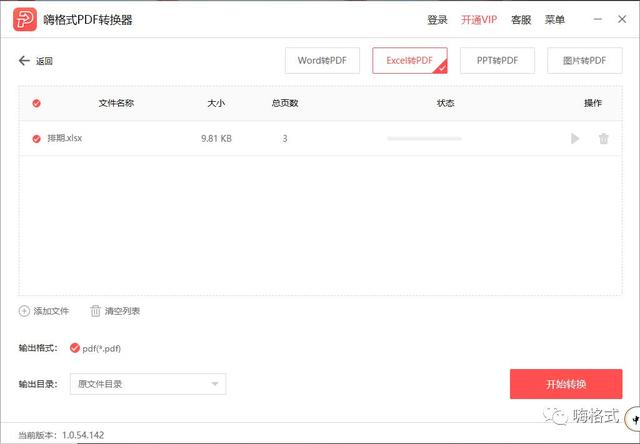Screen dimensions: 640x444
Task: Switch to 图片转PDF tab
Action: point(584,60)
